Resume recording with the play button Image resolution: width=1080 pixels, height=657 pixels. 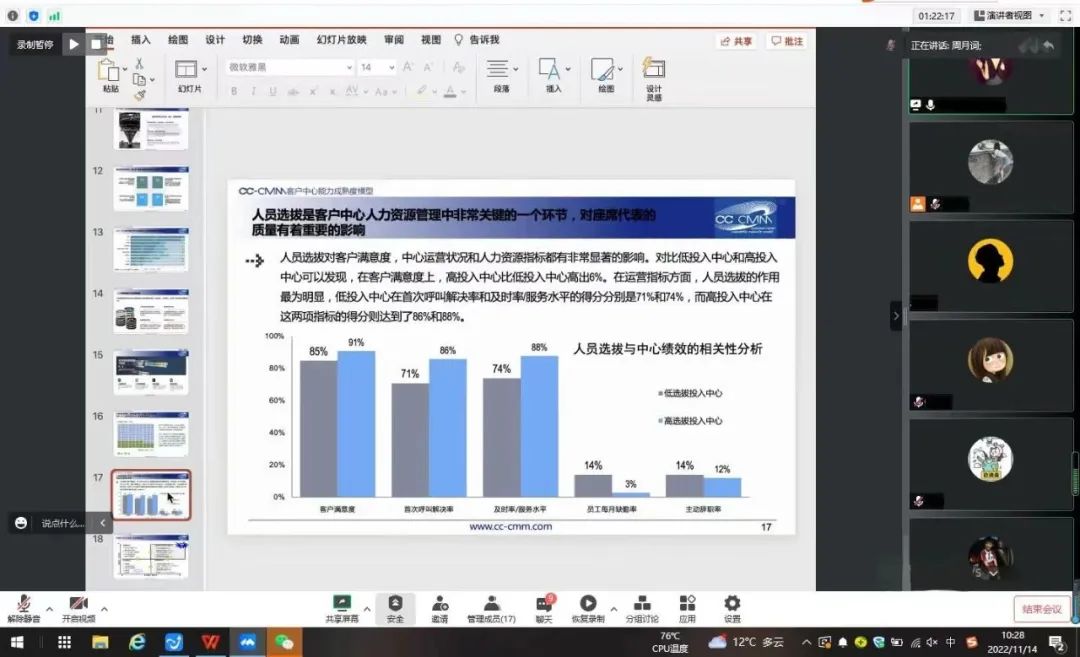74,45
